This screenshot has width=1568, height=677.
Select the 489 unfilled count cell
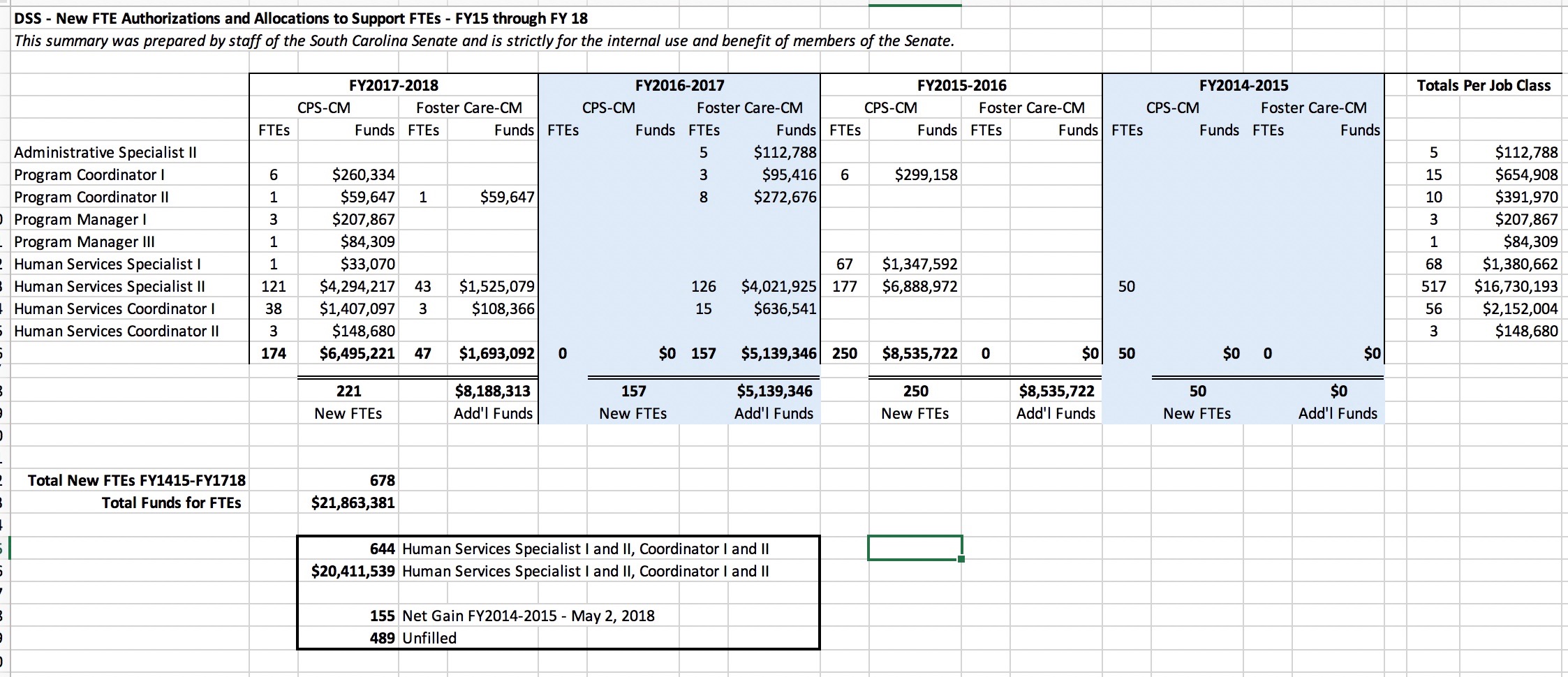(x=382, y=638)
